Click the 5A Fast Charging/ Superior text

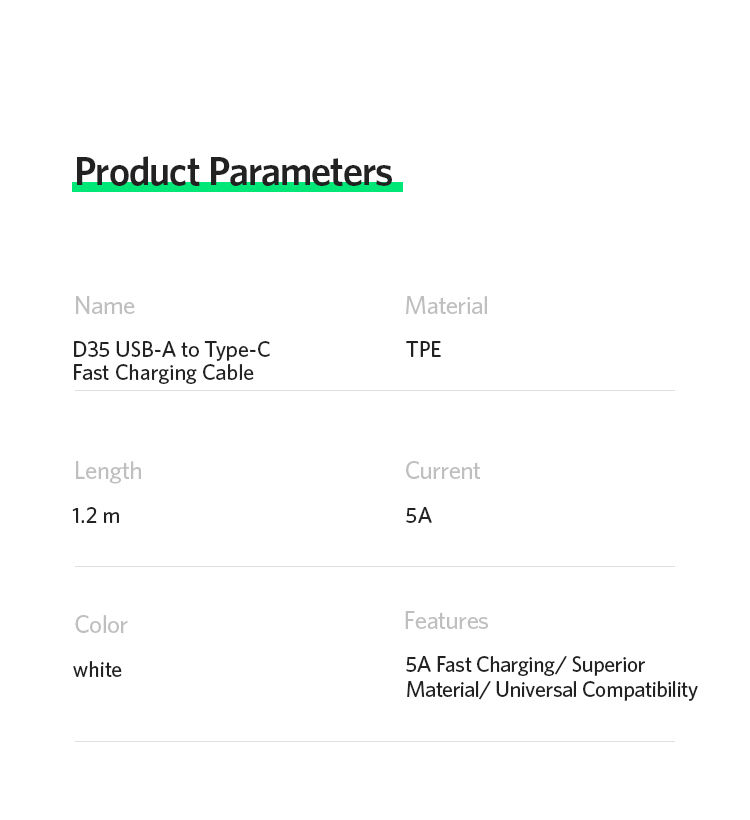tap(525, 665)
